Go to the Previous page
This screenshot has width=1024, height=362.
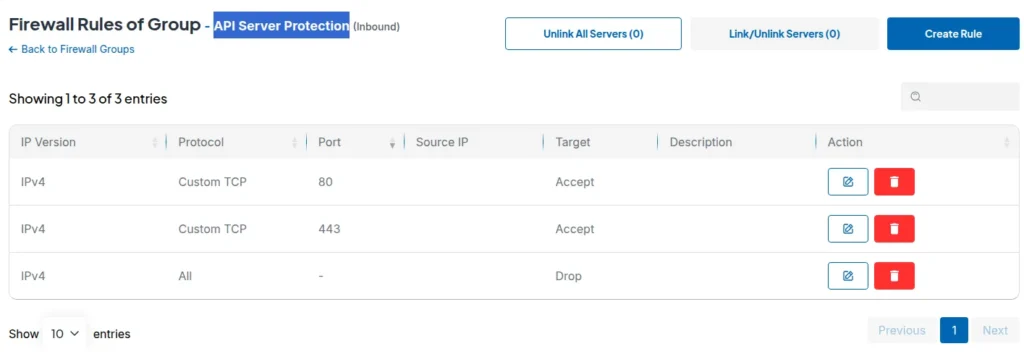[902, 331]
